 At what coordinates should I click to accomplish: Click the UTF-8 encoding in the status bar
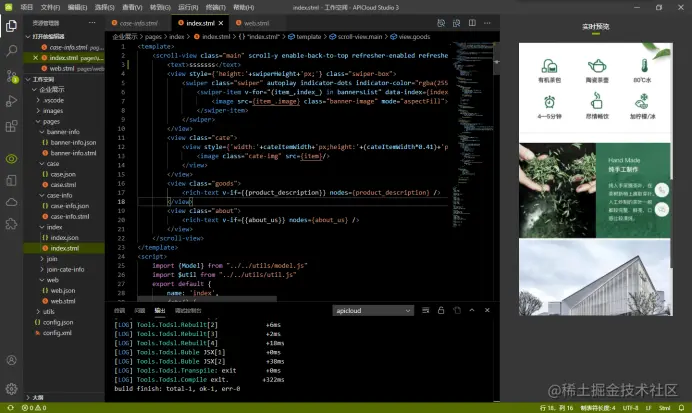(x=631, y=408)
